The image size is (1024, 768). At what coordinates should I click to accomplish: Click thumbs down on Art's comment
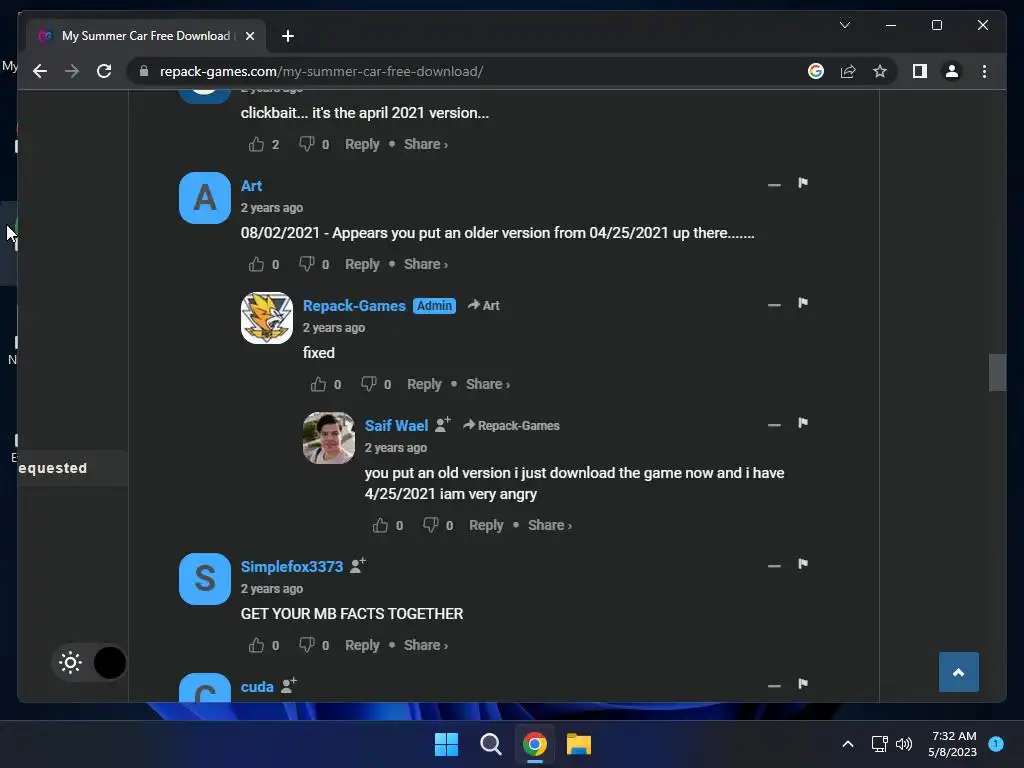tap(306, 264)
